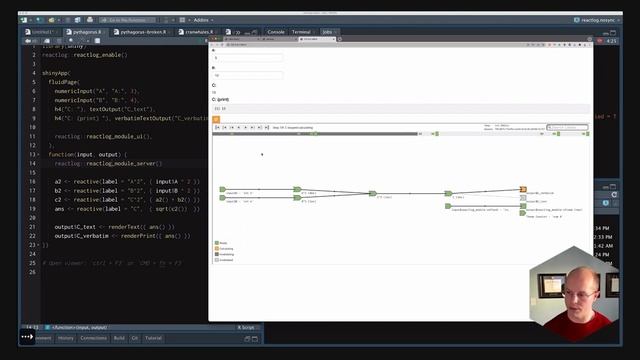
Task: Click code line 14 reactlog_module_server
Action: coord(108,164)
